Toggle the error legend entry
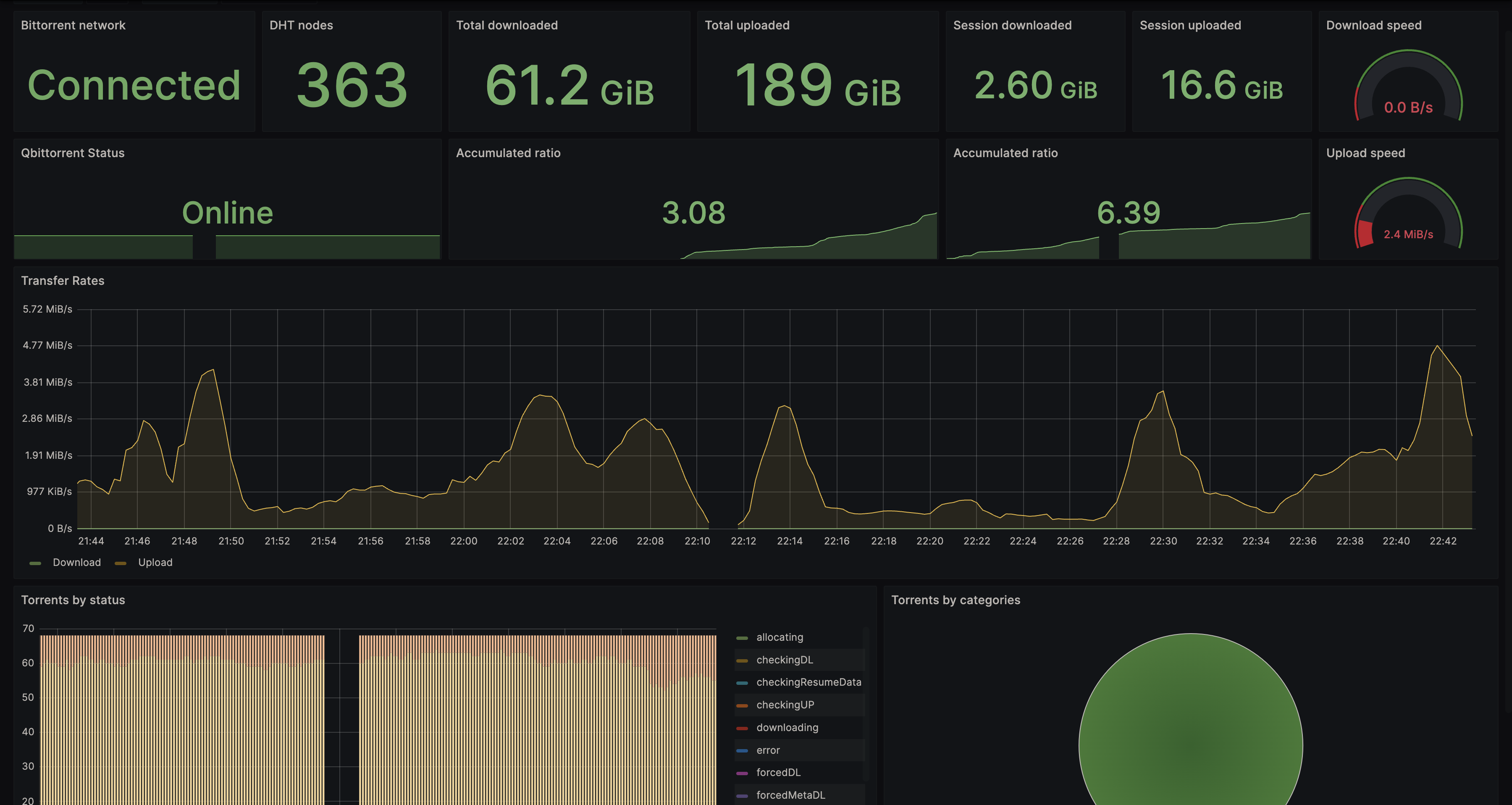The image size is (1512, 805). coord(768,750)
